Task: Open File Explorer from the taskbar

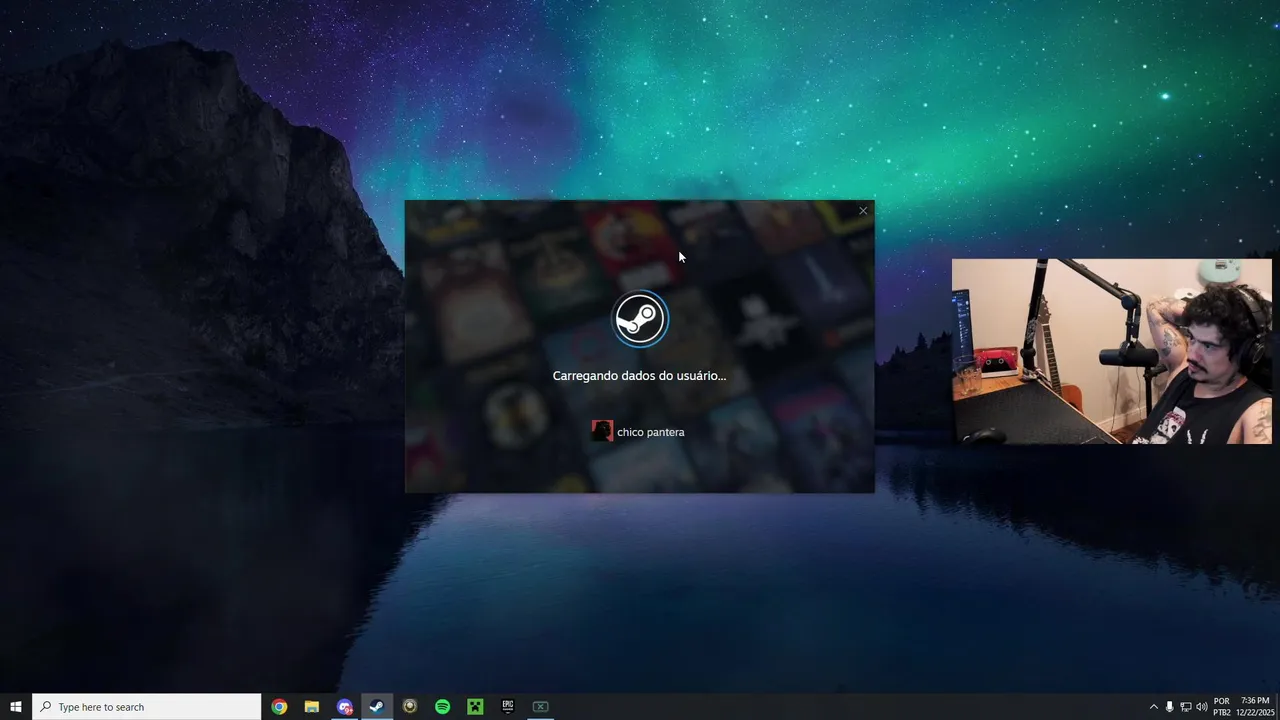Action: tap(312, 707)
